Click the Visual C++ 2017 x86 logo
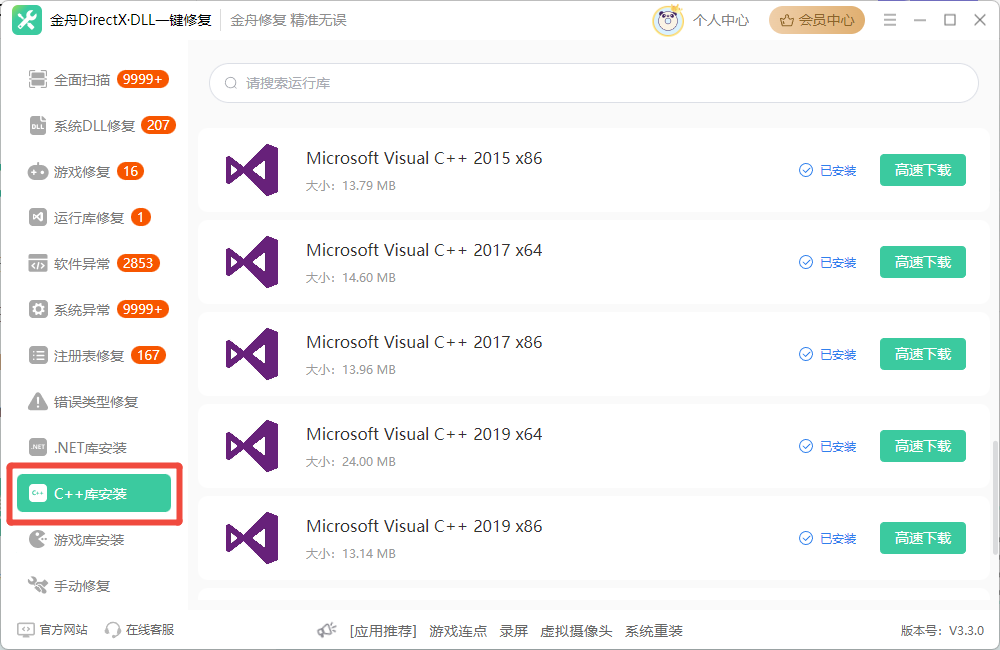Image resolution: width=1000 pixels, height=650 pixels. tap(252, 354)
